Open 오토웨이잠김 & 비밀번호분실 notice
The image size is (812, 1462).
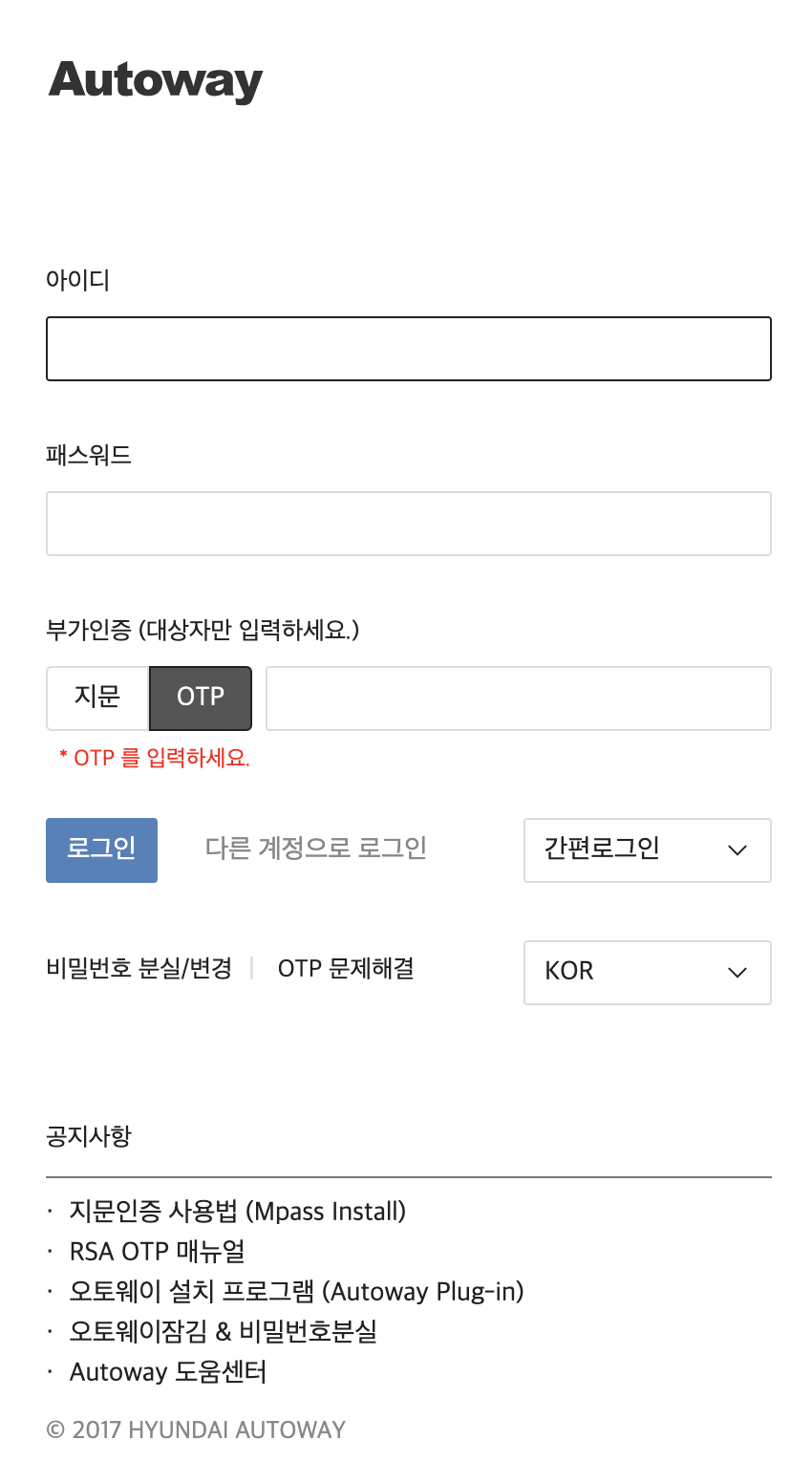click(224, 1332)
